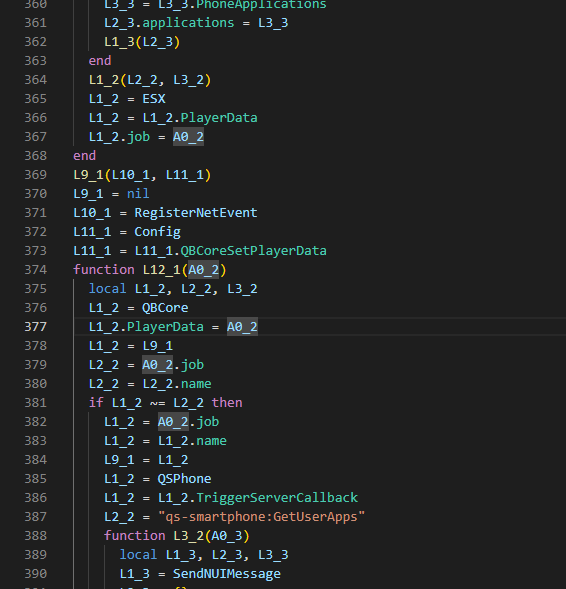
Task: Click the job property on line 382
Action: (x=207, y=421)
